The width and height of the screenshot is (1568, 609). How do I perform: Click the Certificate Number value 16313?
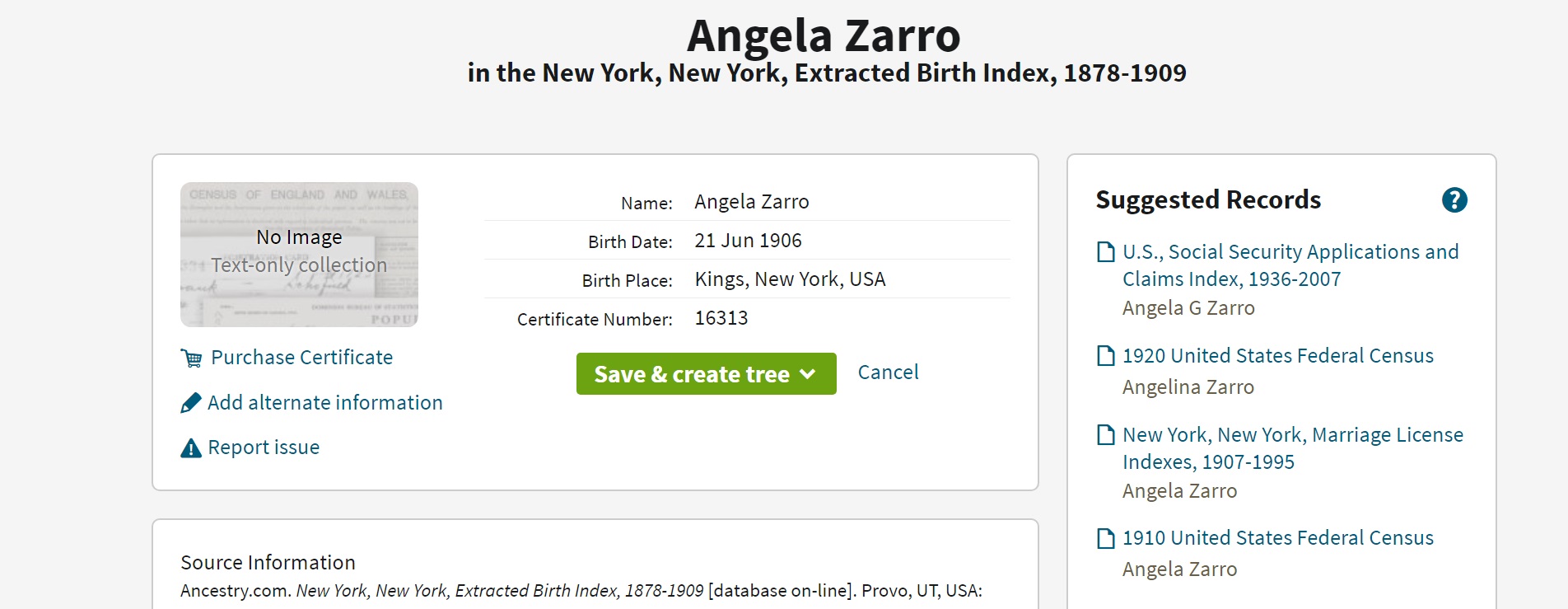coord(721,318)
